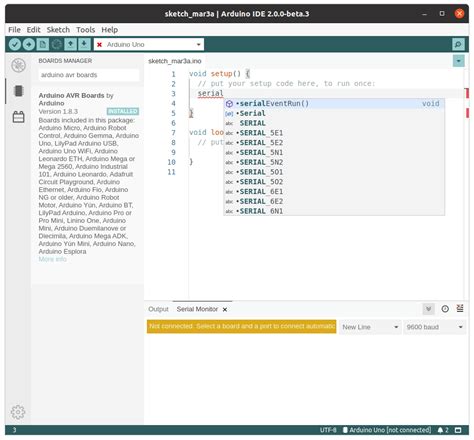This screenshot has width=474, height=440.
Task: Select the SERIAL_5N1 suggestion
Action: click(334, 153)
